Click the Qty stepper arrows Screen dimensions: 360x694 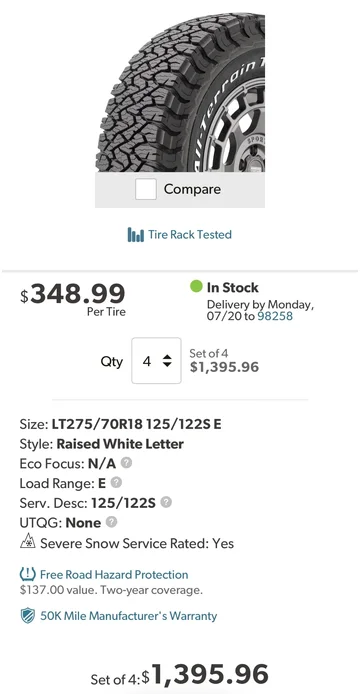point(167,361)
